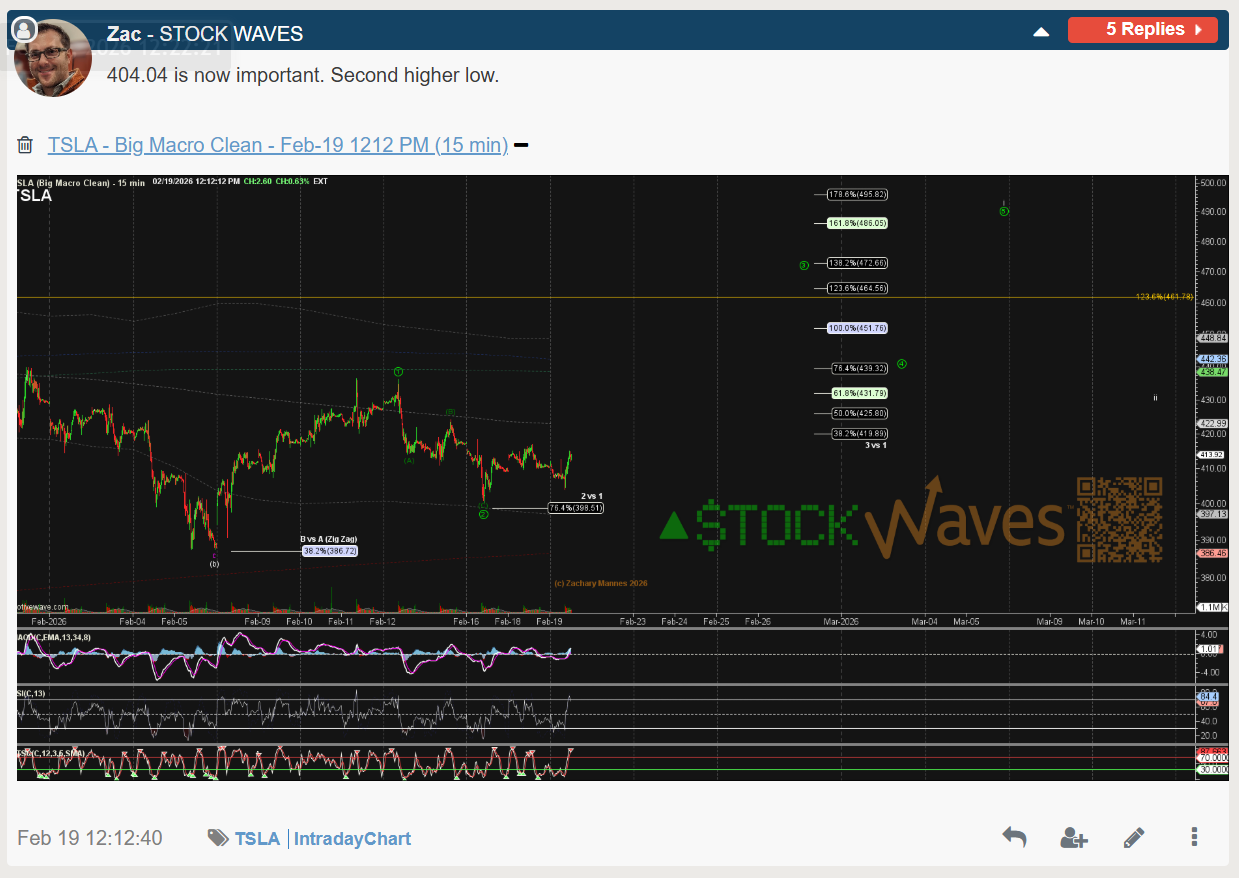This screenshot has width=1239, height=878.
Task: Click the author name Zac in the header
Action: [123, 34]
